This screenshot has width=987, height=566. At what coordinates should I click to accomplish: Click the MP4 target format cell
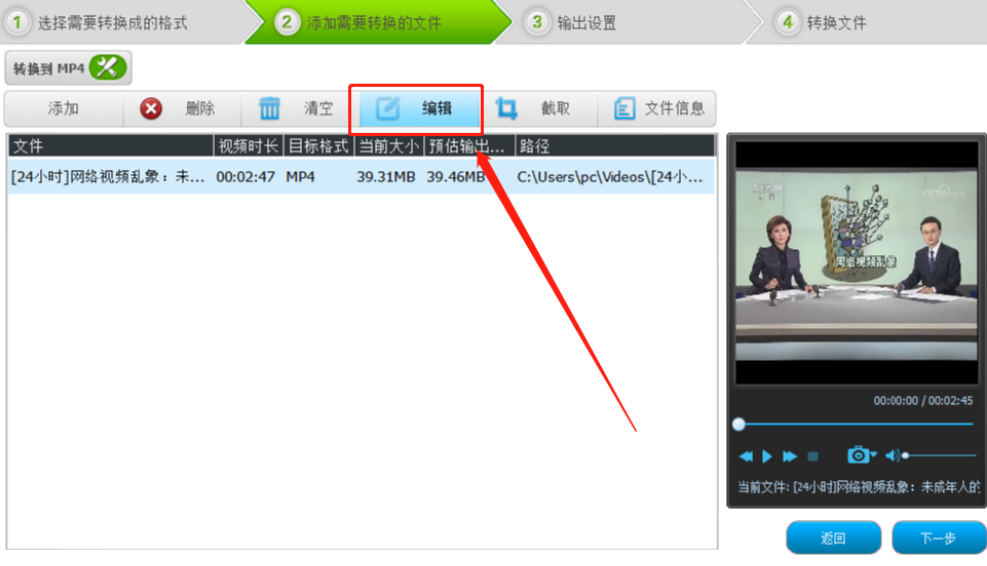tap(300, 177)
